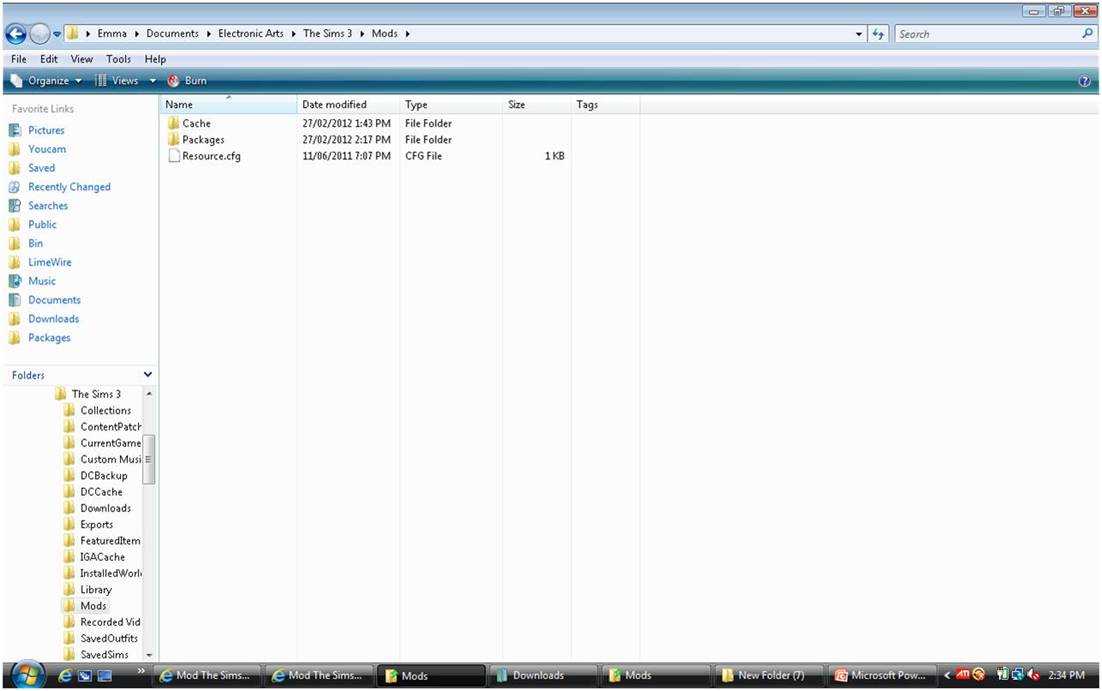Open the Cache folder in Mods
Image resolution: width=1102 pixels, height=691 pixels.
(196, 122)
